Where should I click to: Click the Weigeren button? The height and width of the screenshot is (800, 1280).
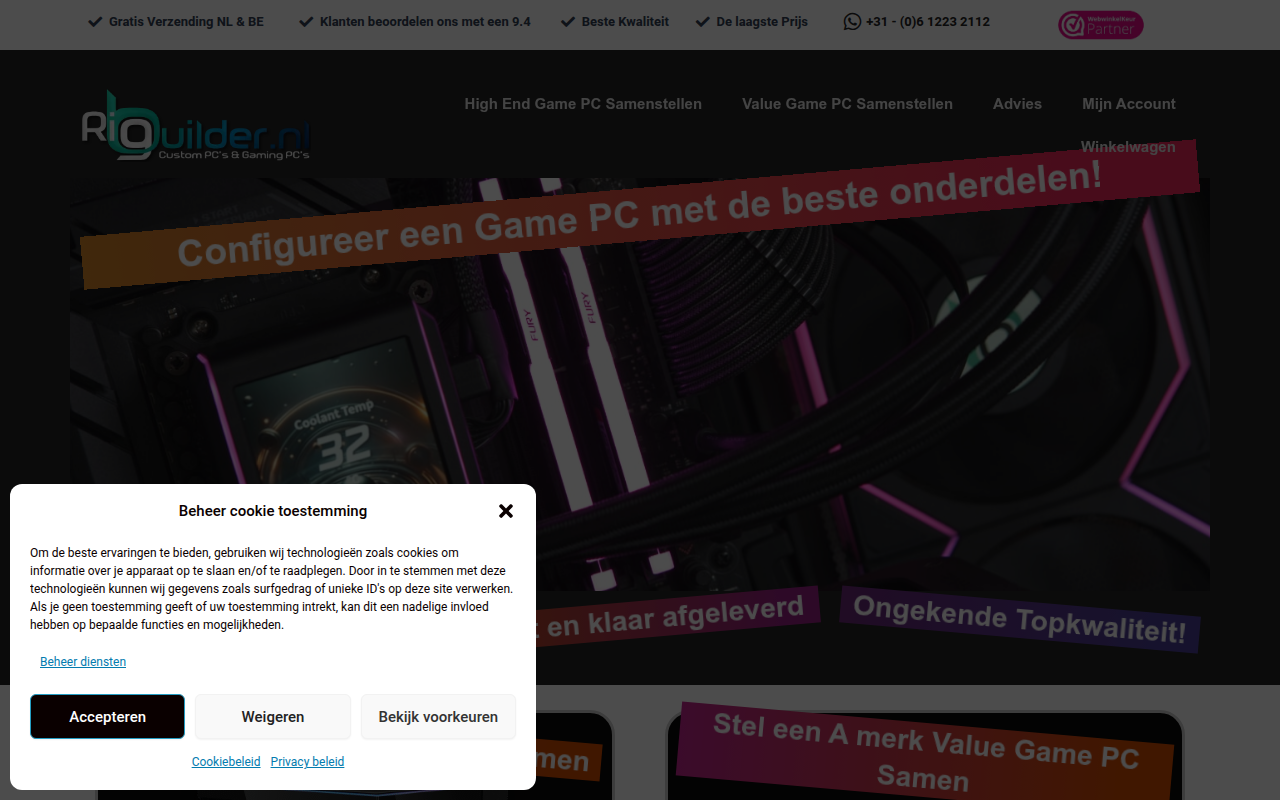pyautogui.click(x=273, y=717)
